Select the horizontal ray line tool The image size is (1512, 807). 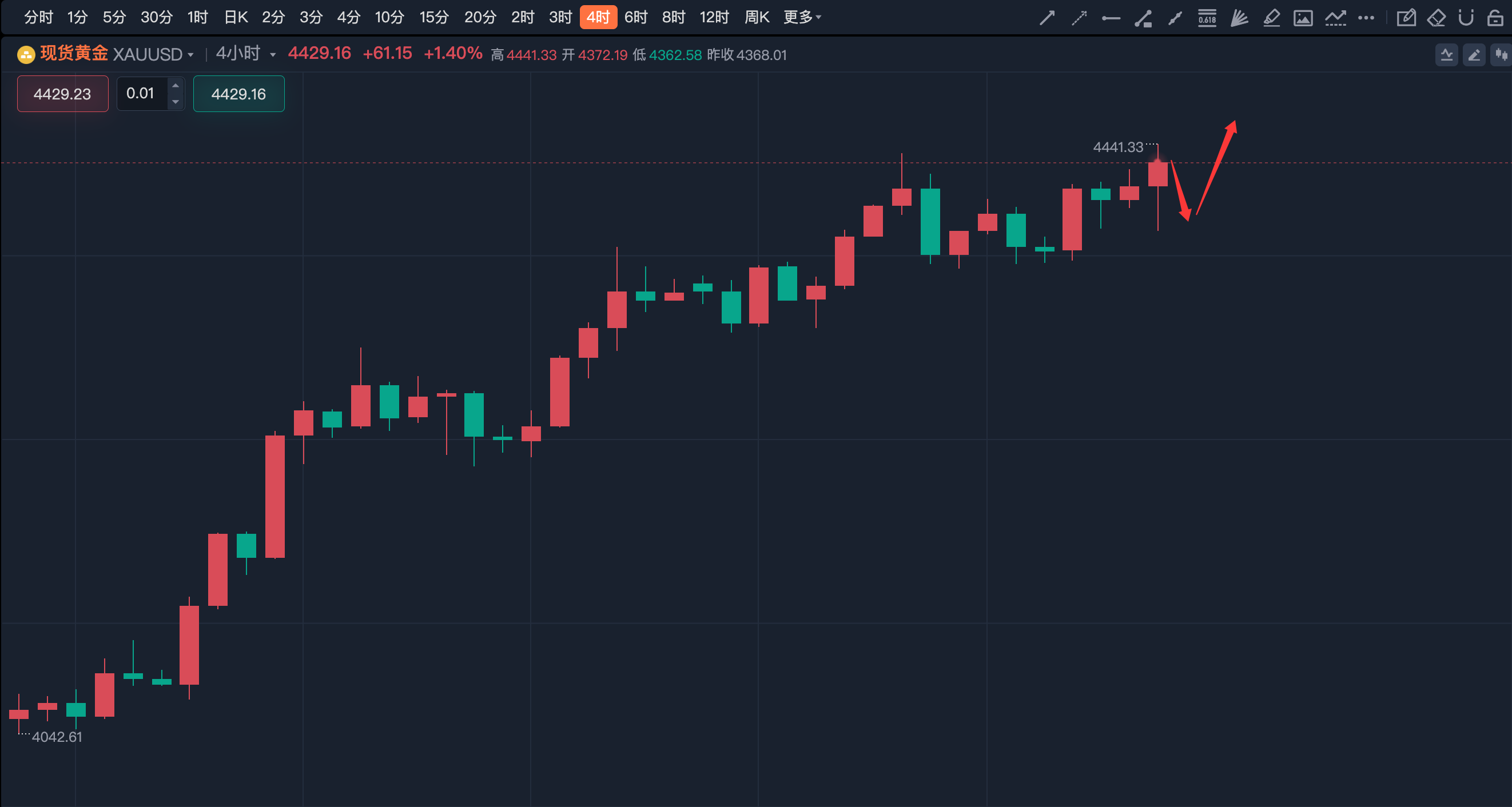coord(1111,18)
